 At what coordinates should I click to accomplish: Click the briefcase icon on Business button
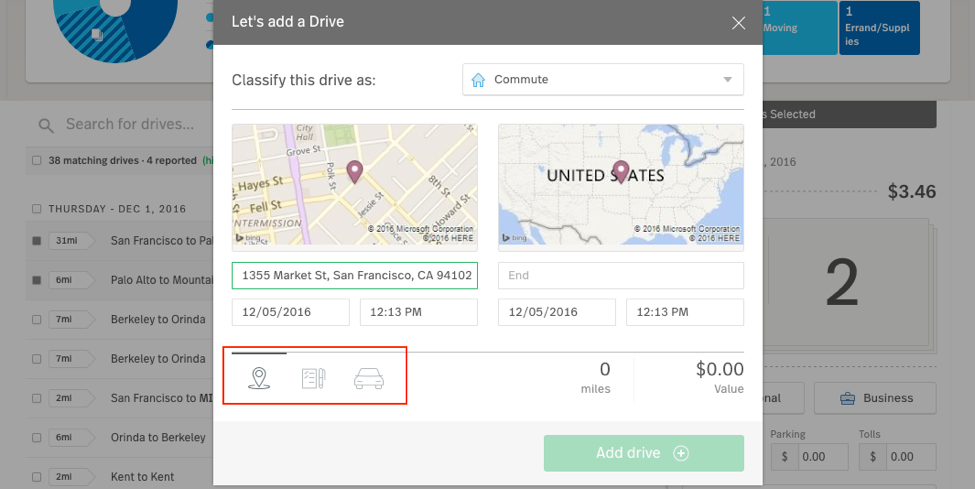click(x=847, y=399)
